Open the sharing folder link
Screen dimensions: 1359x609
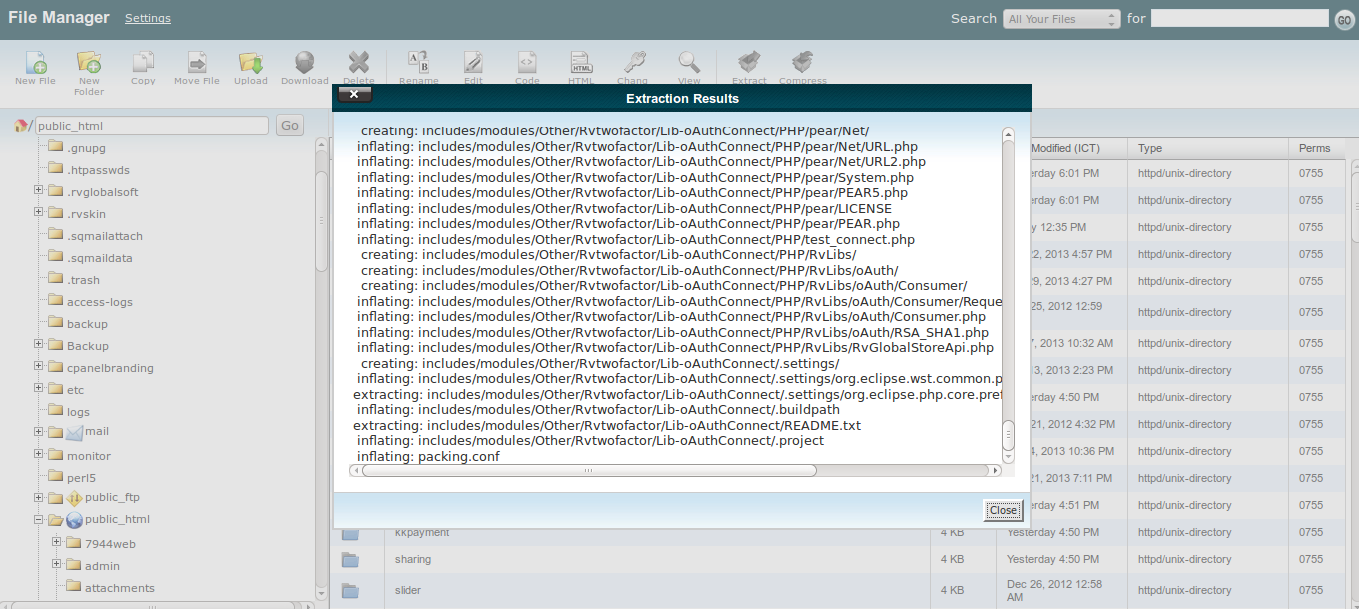pos(413,560)
